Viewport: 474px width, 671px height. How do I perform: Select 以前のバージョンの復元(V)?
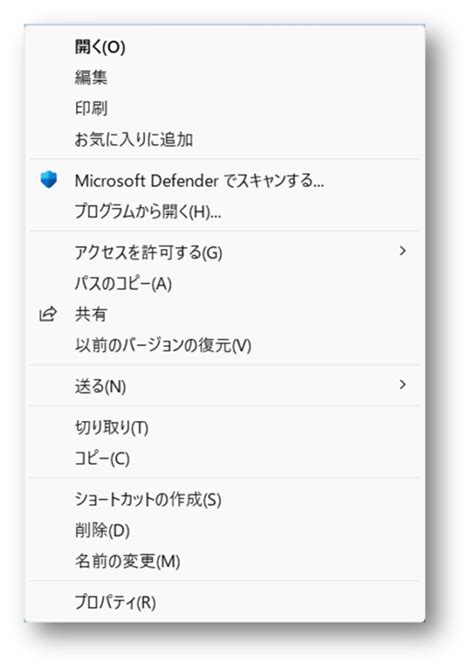click(x=225, y=345)
